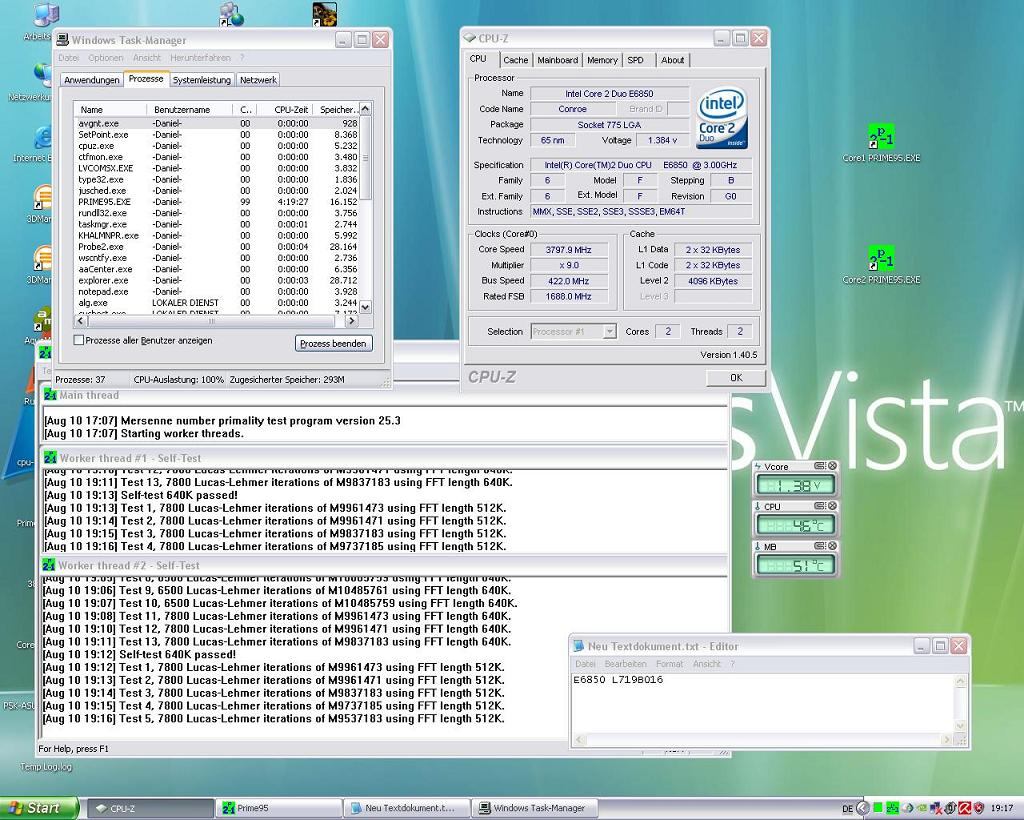1024x820 pixels.
Task: Select the notepad.exe process row
Action: click(x=217, y=291)
